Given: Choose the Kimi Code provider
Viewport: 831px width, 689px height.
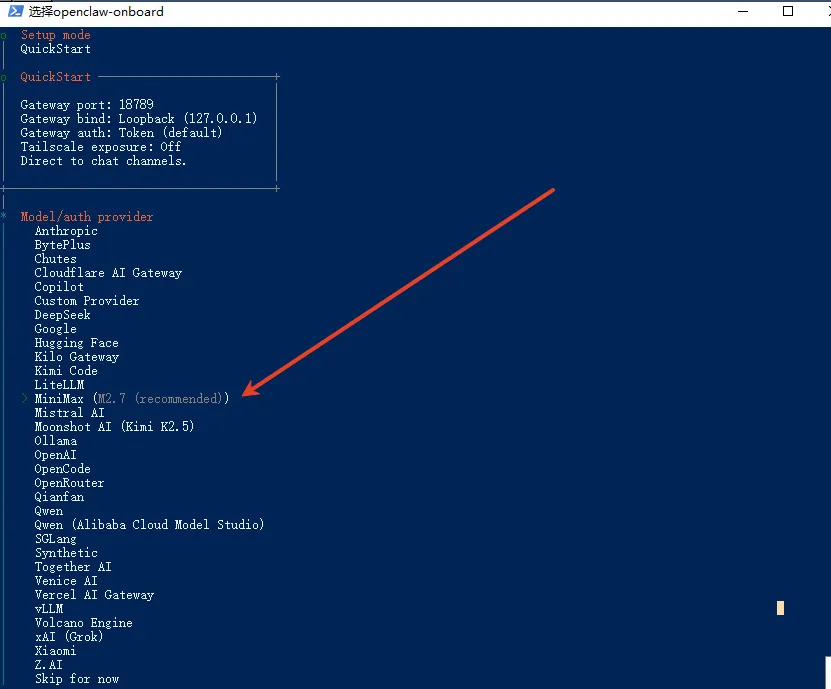Looking at the screenshot, I should 66,371.
